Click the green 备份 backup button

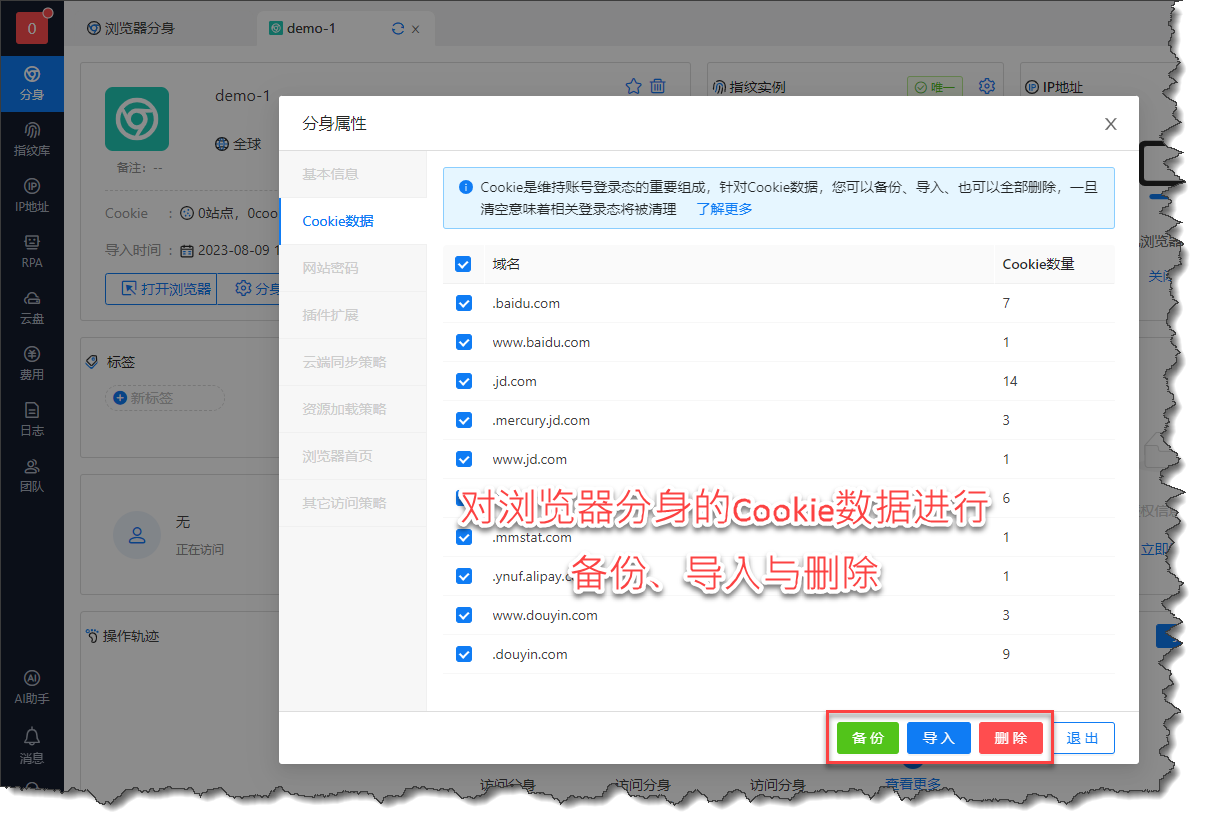pos(867,738)
